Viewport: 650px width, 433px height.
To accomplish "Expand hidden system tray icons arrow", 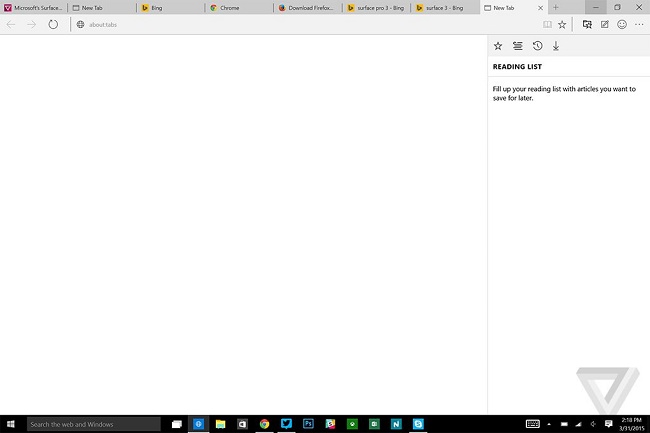I will pyautogui.click(x=548, y=424).
